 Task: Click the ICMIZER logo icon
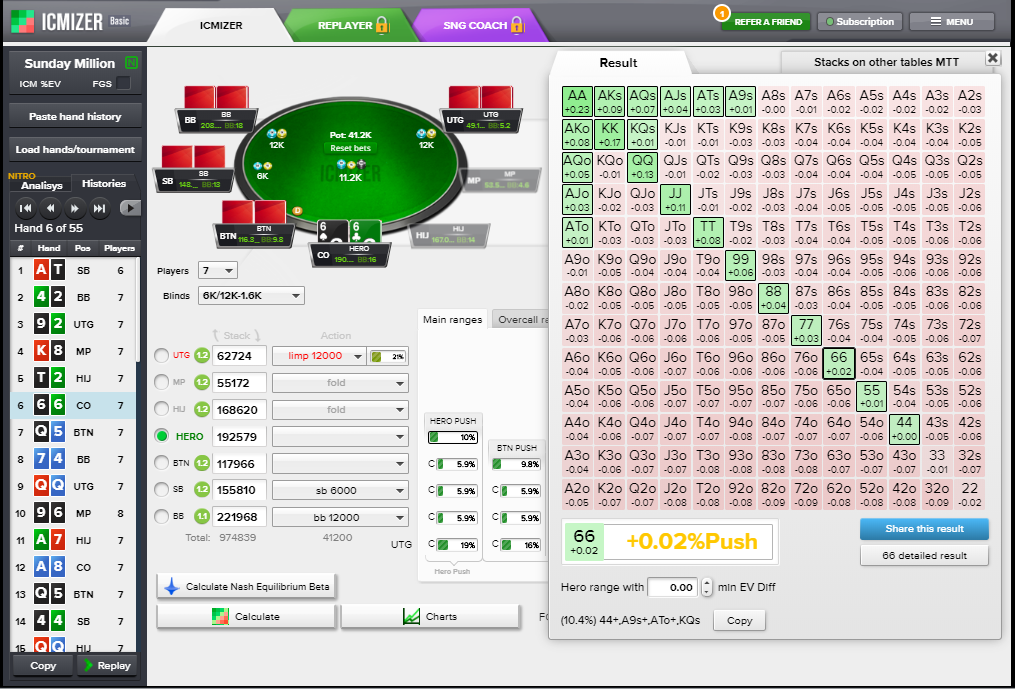(23, 21)
